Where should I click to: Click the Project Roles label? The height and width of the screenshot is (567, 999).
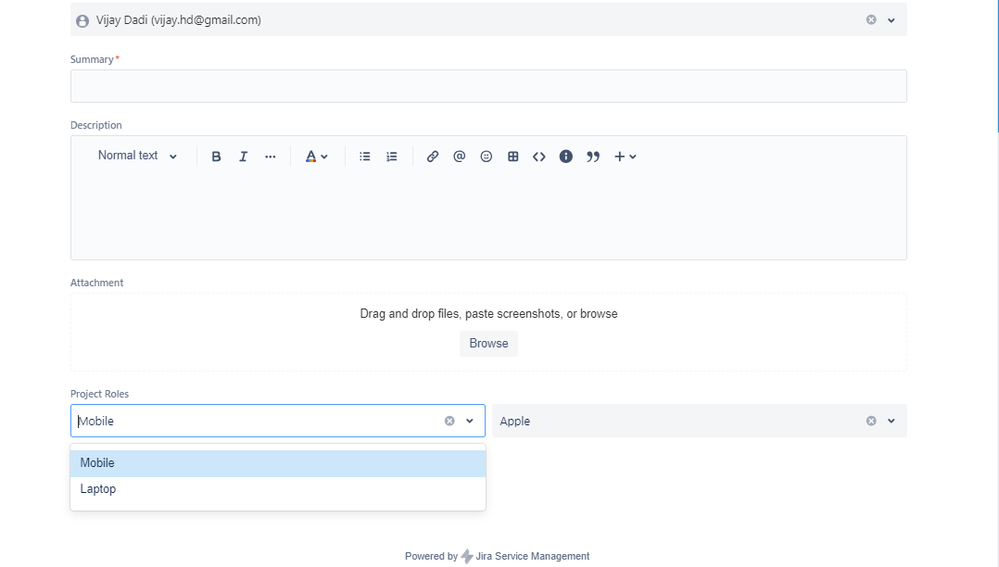click(x=99, y=394)
